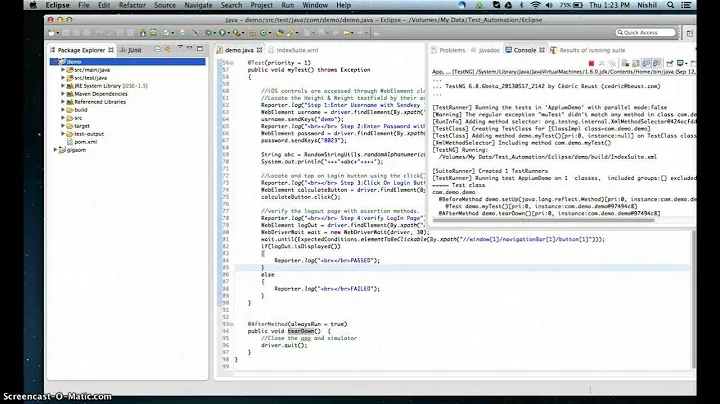720x404 pixels.
Task: Expand the src/test/java folder
Action: (63, 78)
